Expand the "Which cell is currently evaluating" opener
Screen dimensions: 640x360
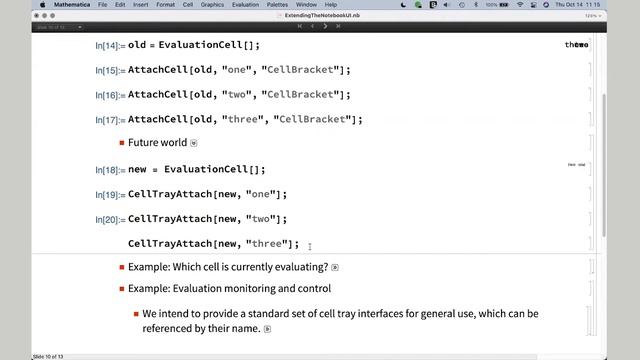335,267
